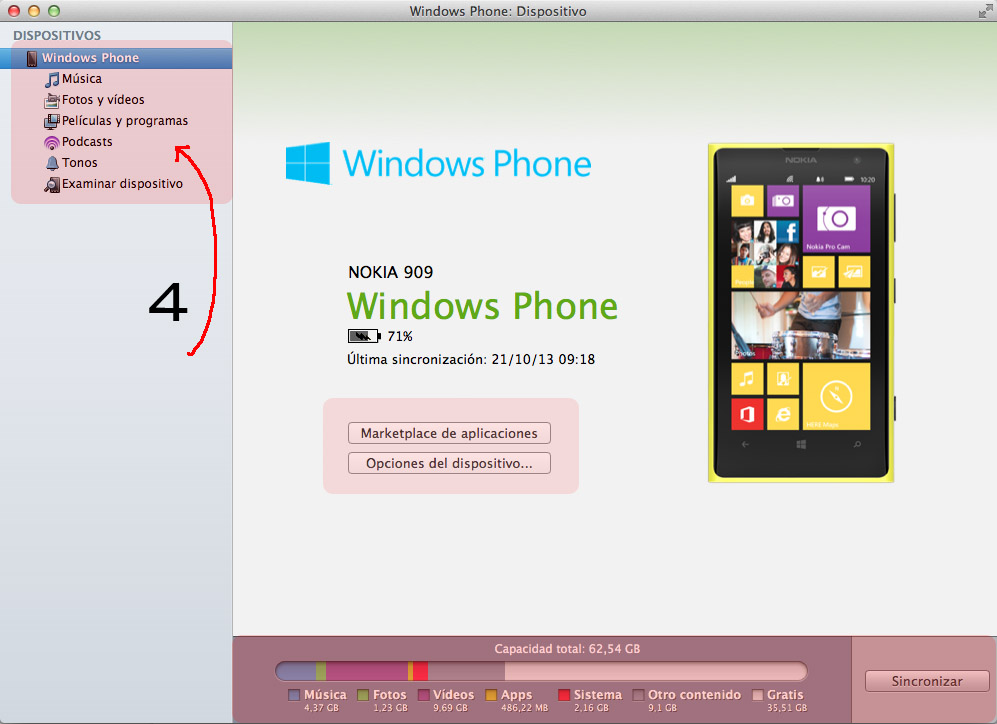Click the fullscreen arrows in title bar
Image resolution: width=997 pixels, height=724 pixels.
[985, 11]
